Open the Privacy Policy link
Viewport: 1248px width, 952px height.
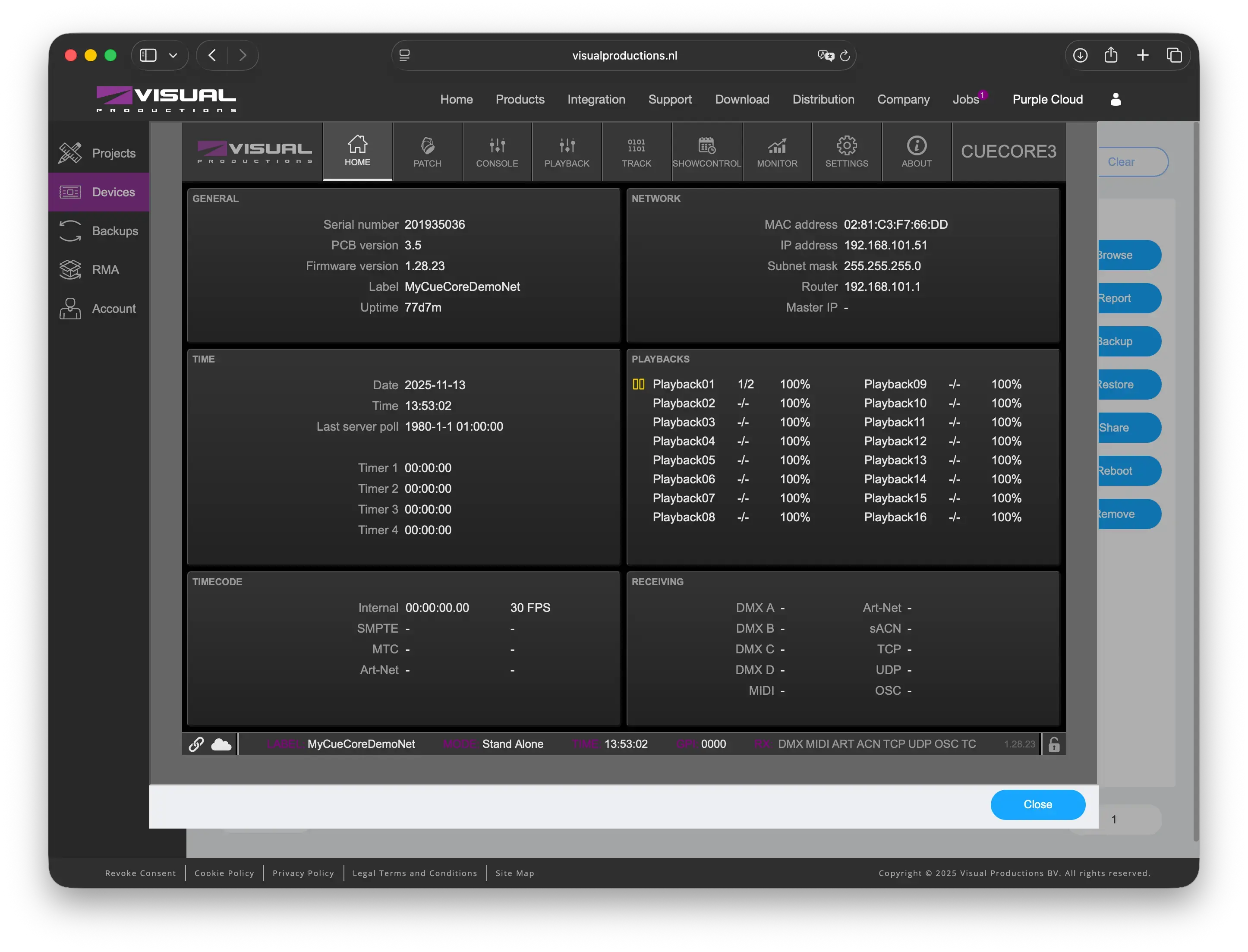(303, 873)
